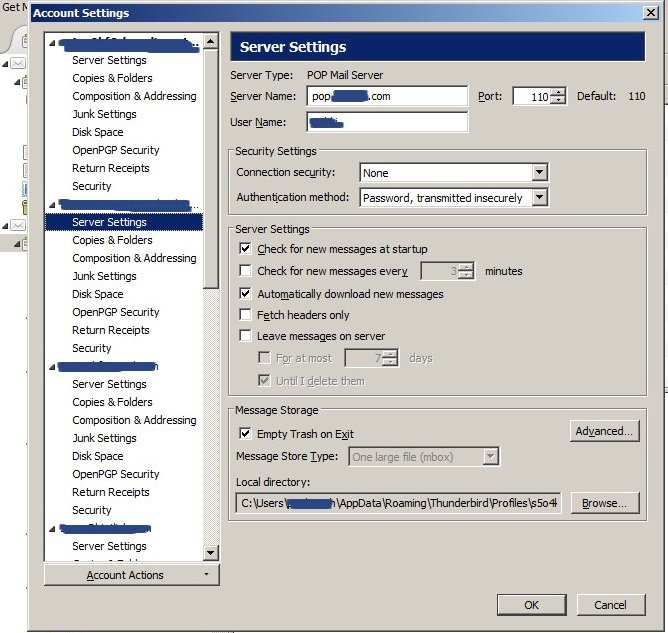The width and height of the screenshot is (668, 633).
Task: Click Browse... for the local directory
Action: click(x=605, y=503)
